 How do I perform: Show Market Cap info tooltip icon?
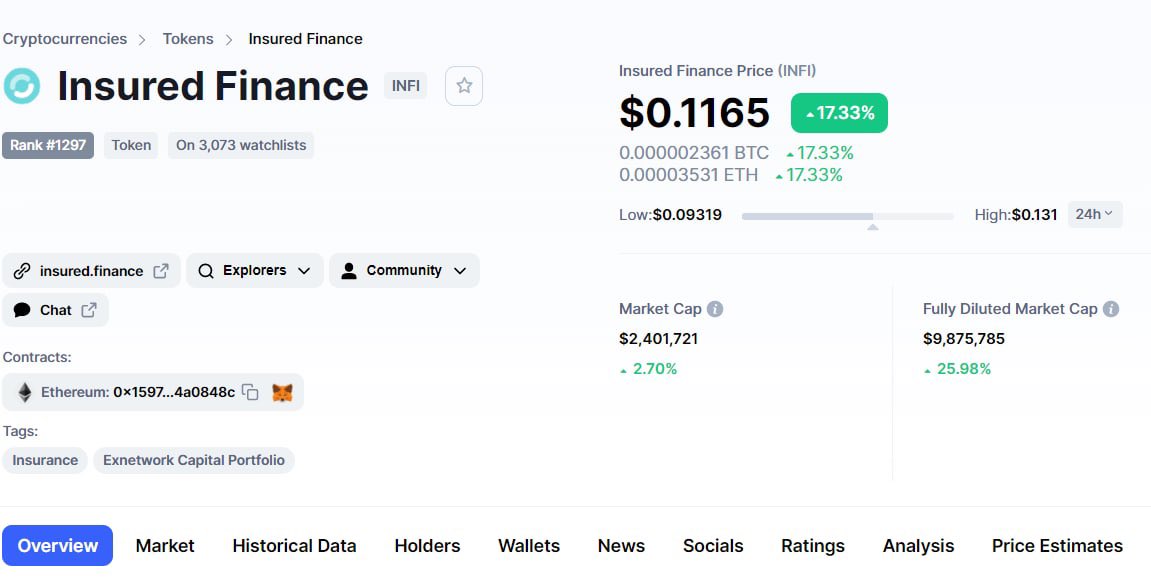click(x=715, y=309)
